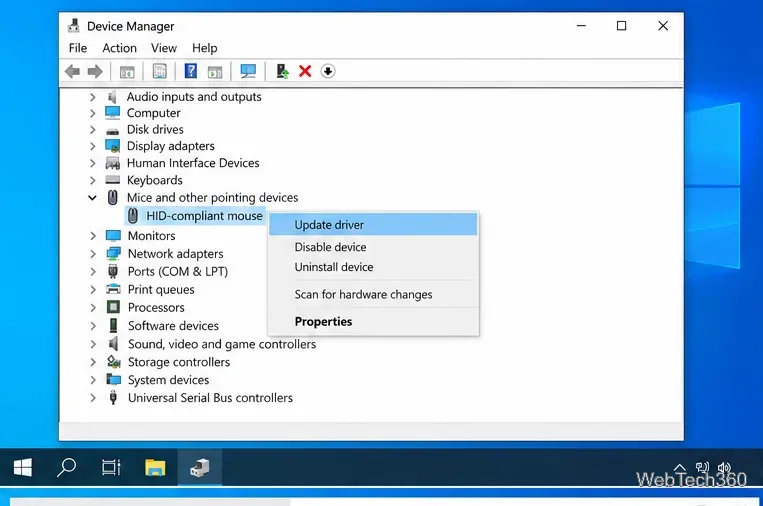
Task: Click the red X uninstall device icon
Action: point(305,72)
